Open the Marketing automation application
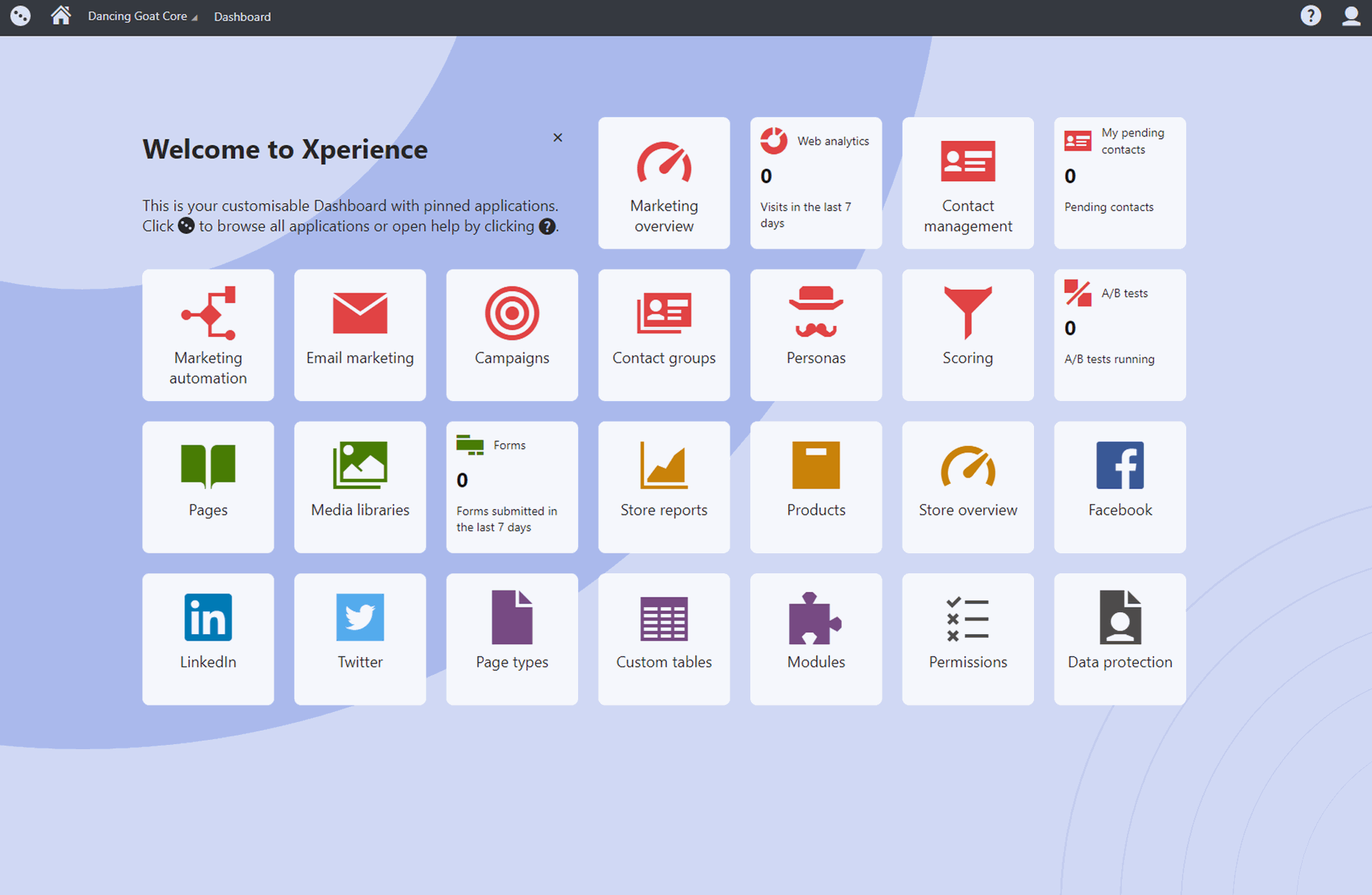This screenshot has height=895, width=1372. 208,335
